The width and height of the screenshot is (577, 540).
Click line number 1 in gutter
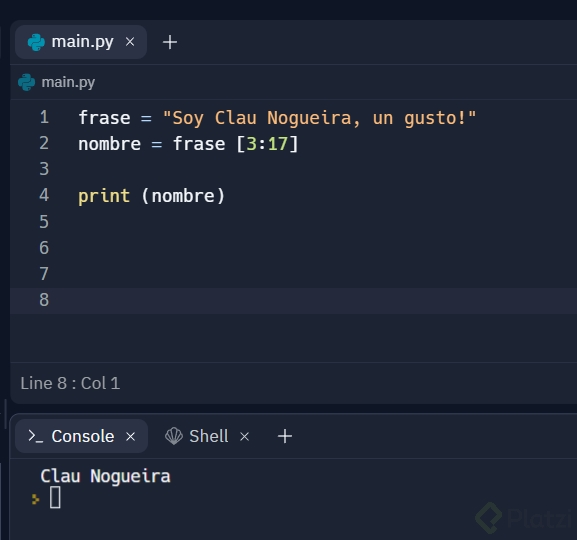click(x=44, y=117)
